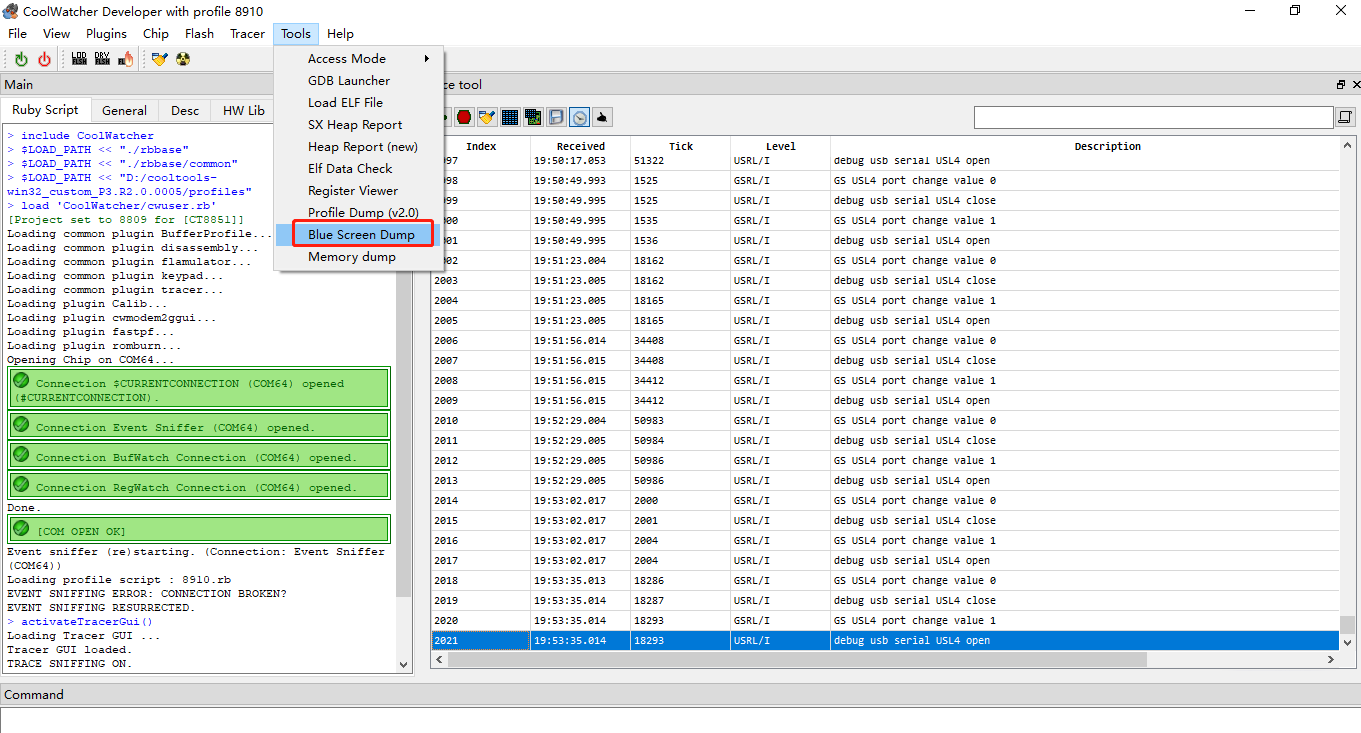Click the flash burn flame icon
The image size is (1361, 733).
click(x=126, y=60)
